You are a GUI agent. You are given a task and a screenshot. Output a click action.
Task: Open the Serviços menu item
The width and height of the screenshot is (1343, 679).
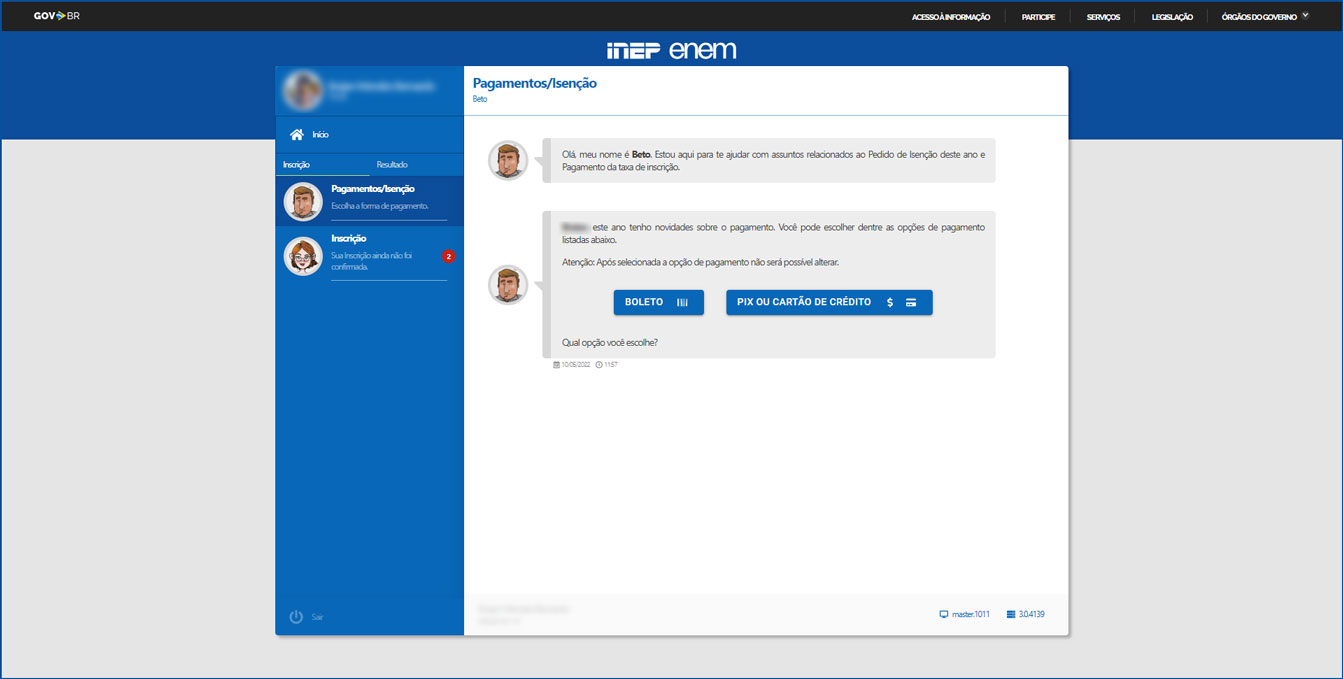[x=1103, y=17]
